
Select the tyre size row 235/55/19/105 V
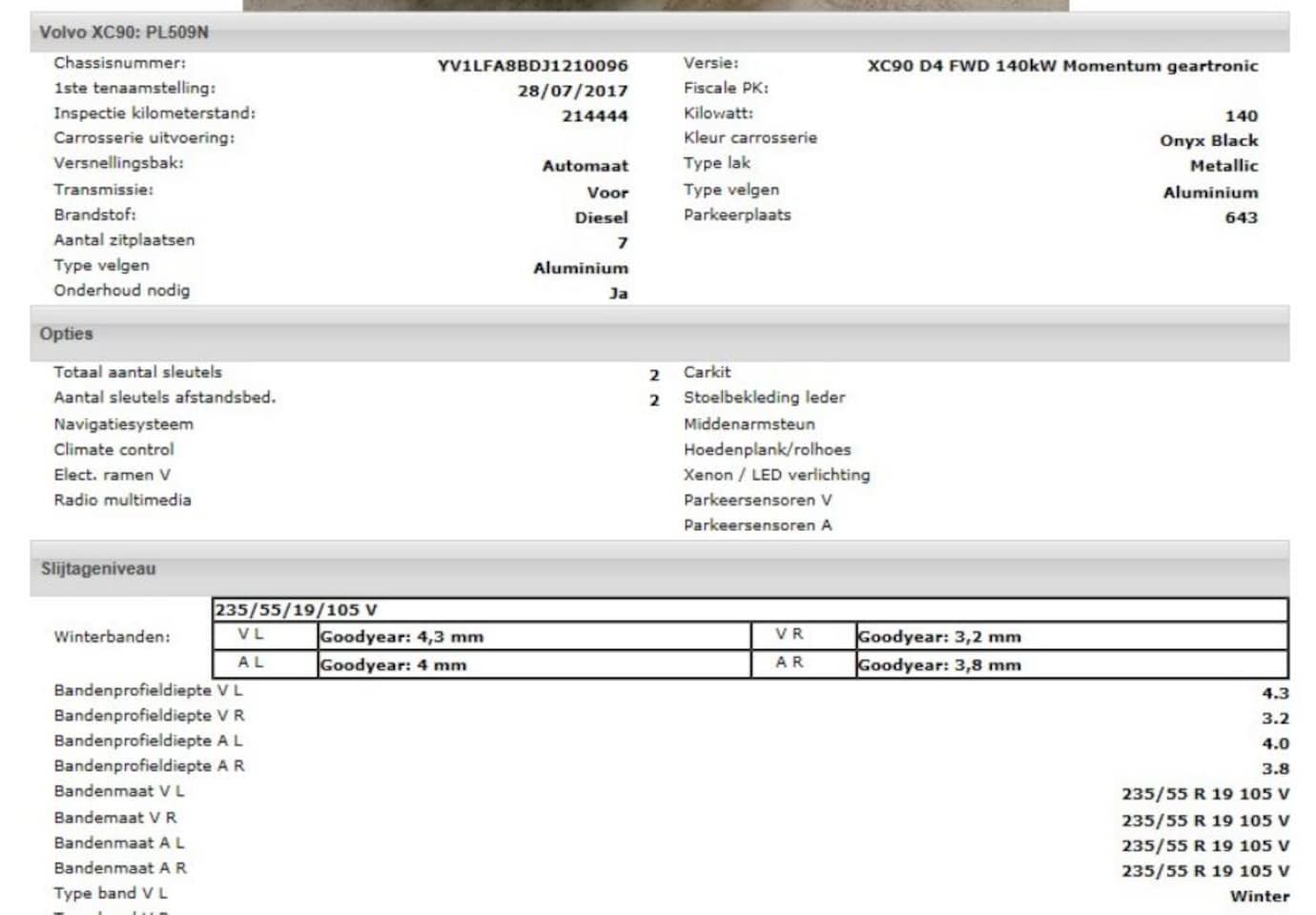point(750,610)
